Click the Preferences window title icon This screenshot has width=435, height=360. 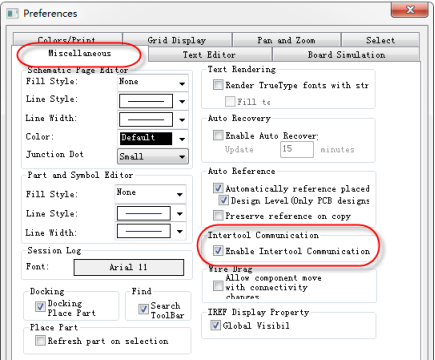coord(13,14)
